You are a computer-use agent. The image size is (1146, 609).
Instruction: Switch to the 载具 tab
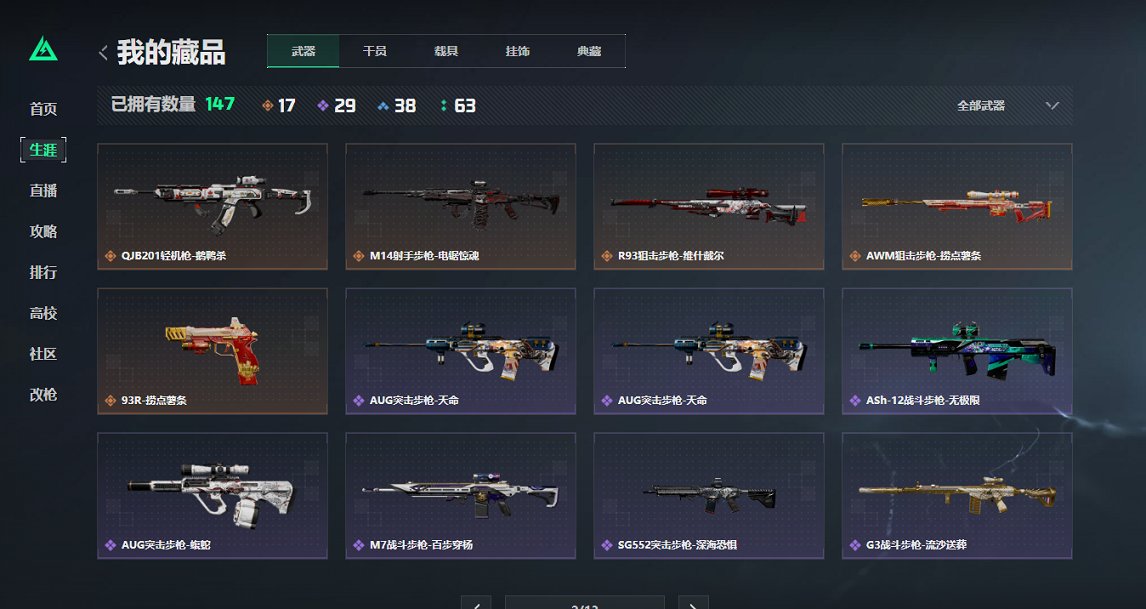[x=446, y=51]
